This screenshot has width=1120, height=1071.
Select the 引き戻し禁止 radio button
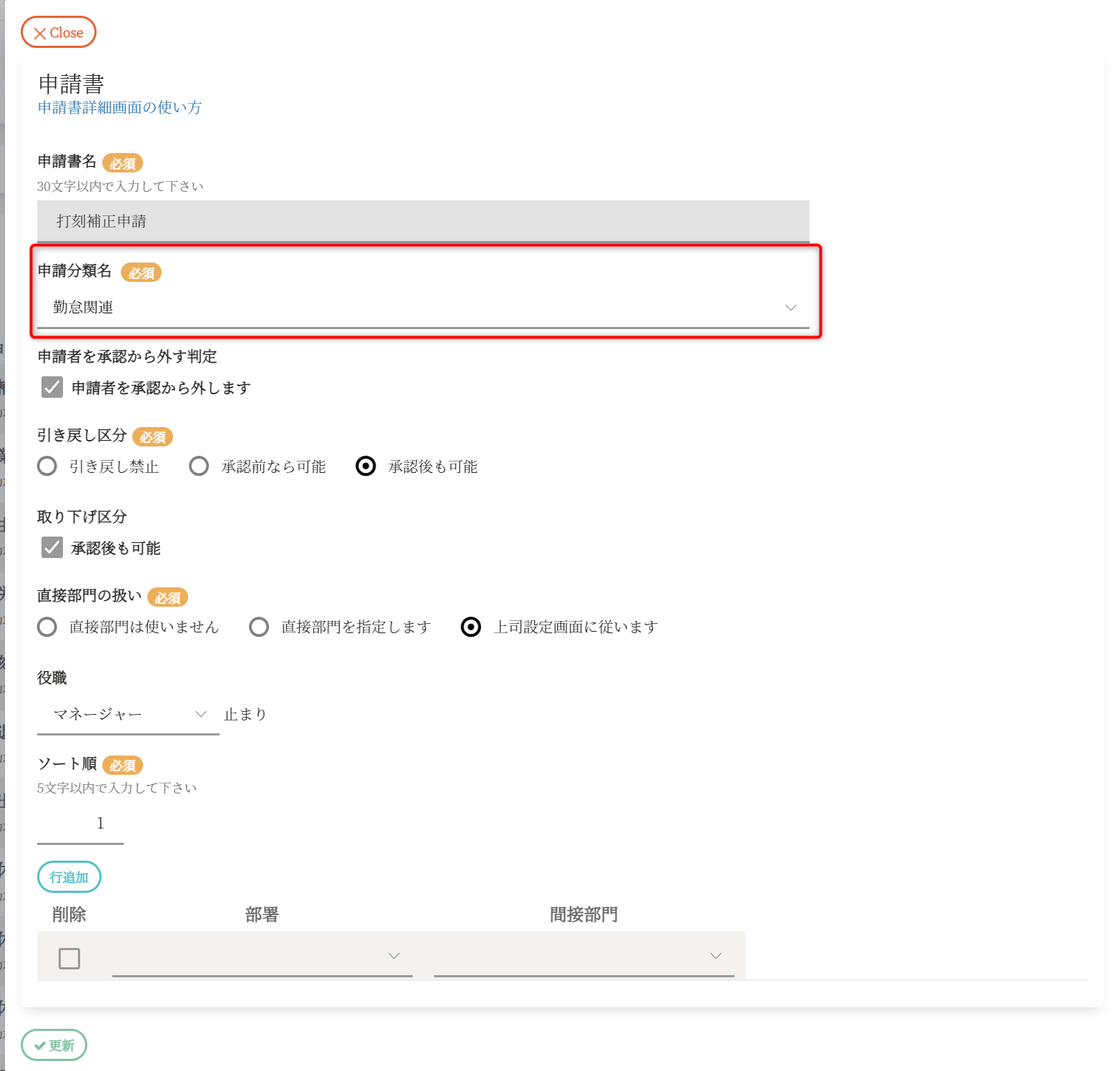pos(47,466)
